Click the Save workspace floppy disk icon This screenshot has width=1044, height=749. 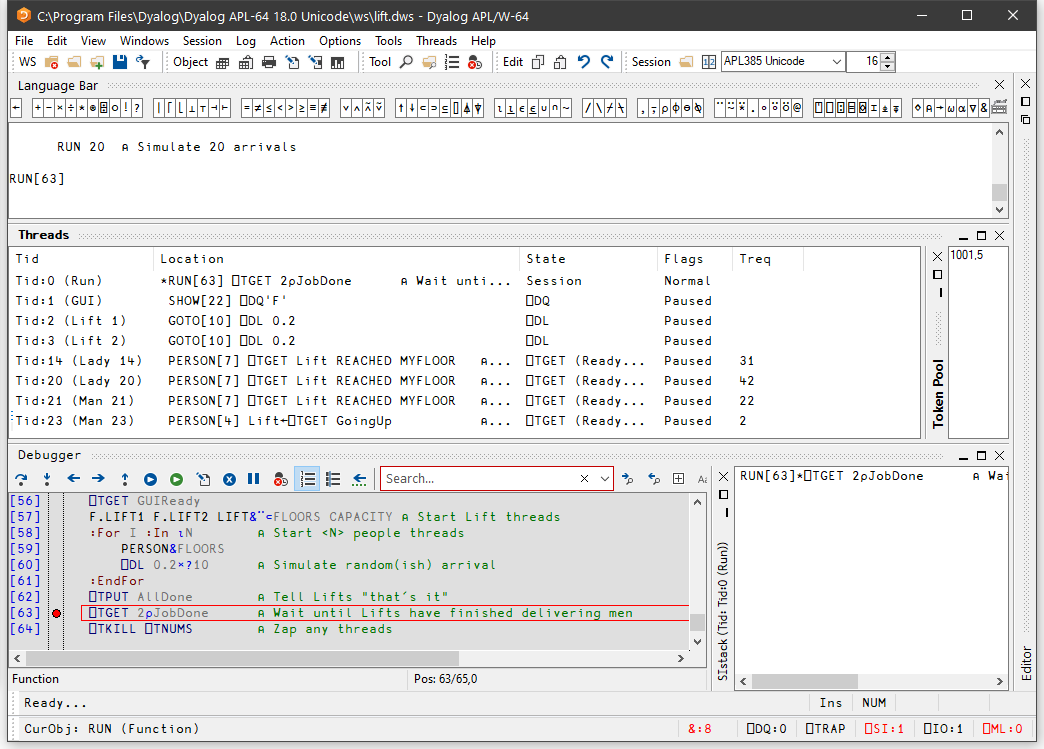click(x=120, y=62)
